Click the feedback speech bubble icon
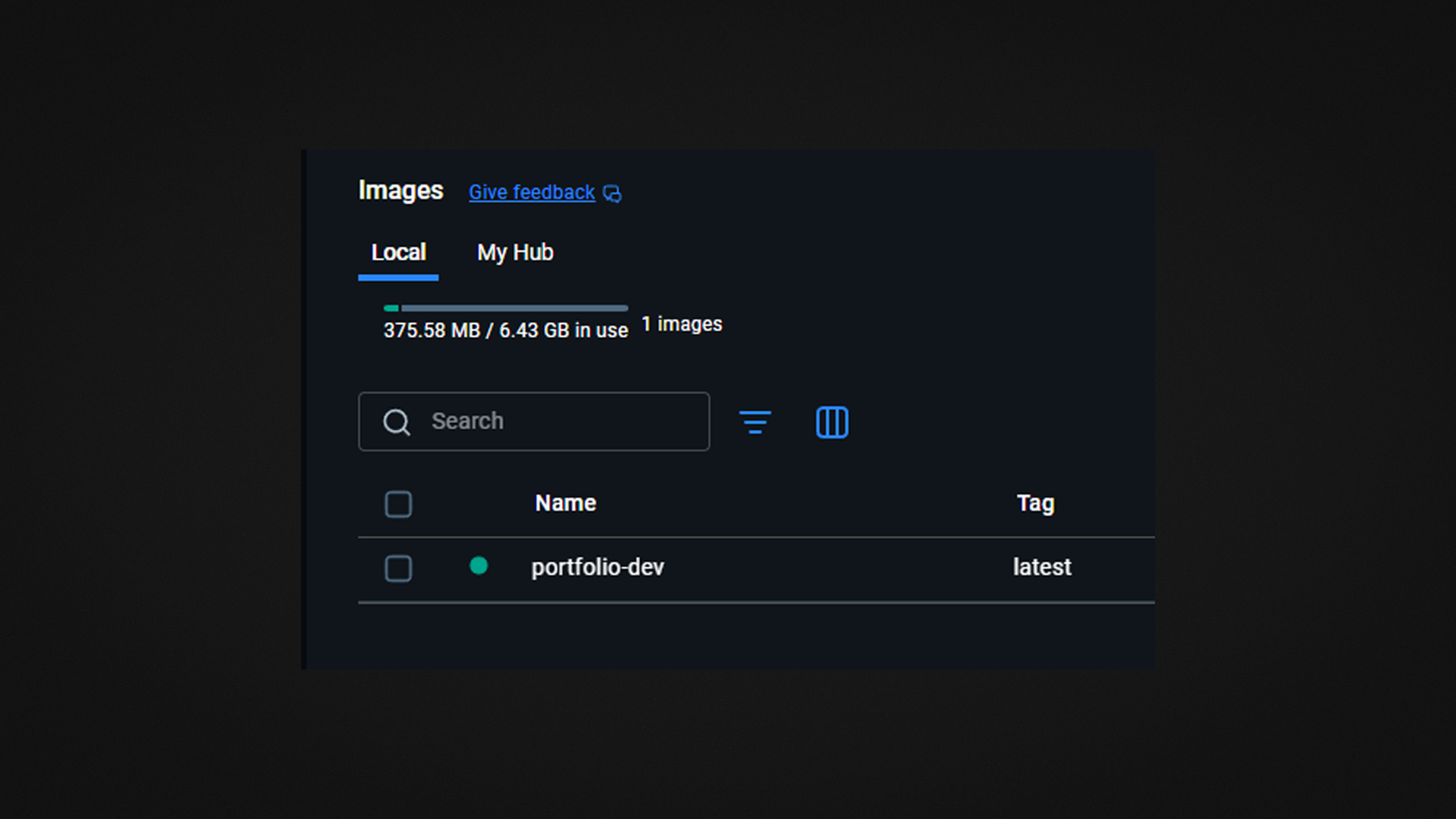 [612, 194]
